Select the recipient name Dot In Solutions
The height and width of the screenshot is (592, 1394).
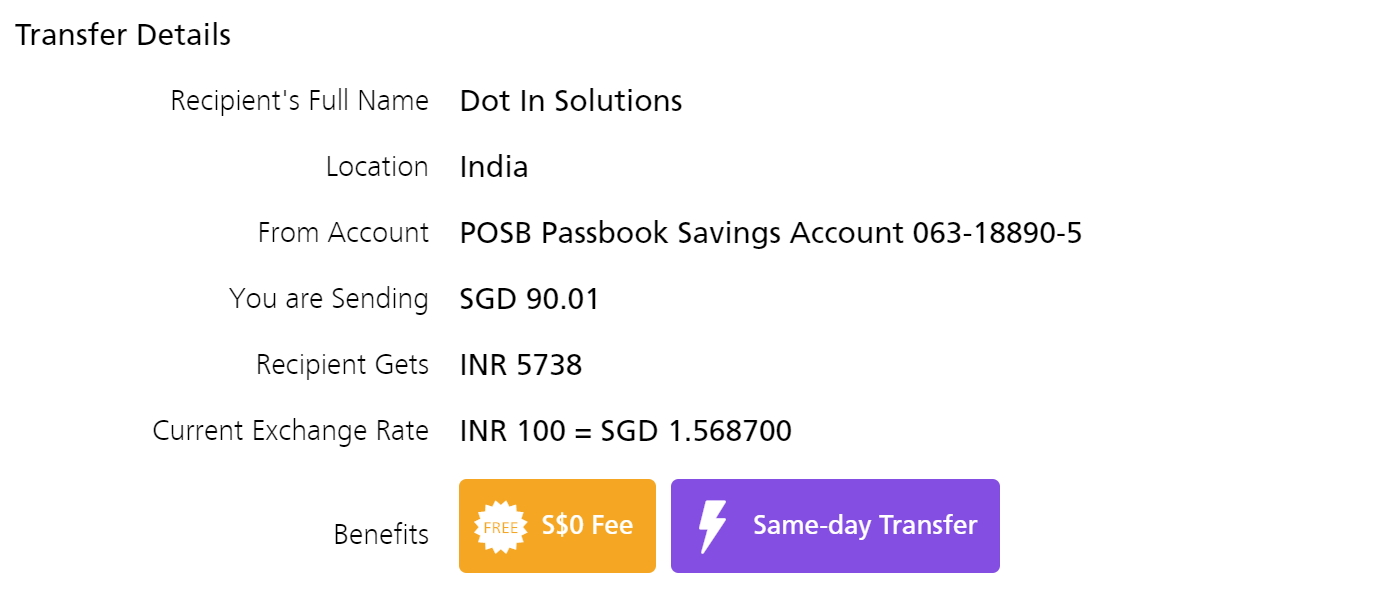point(571,101)
